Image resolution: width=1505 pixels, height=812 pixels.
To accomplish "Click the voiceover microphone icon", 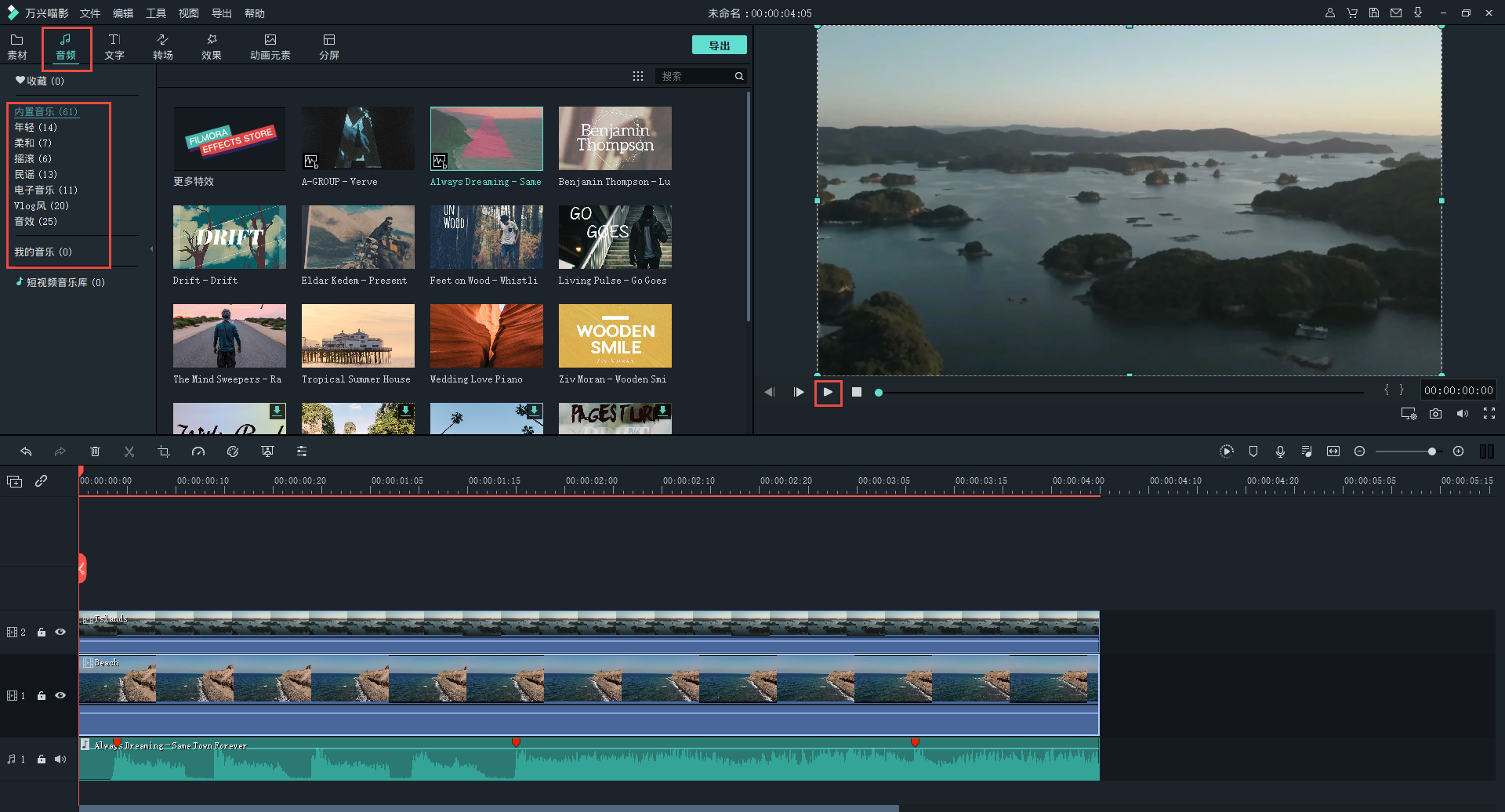I will (1280, 451).
